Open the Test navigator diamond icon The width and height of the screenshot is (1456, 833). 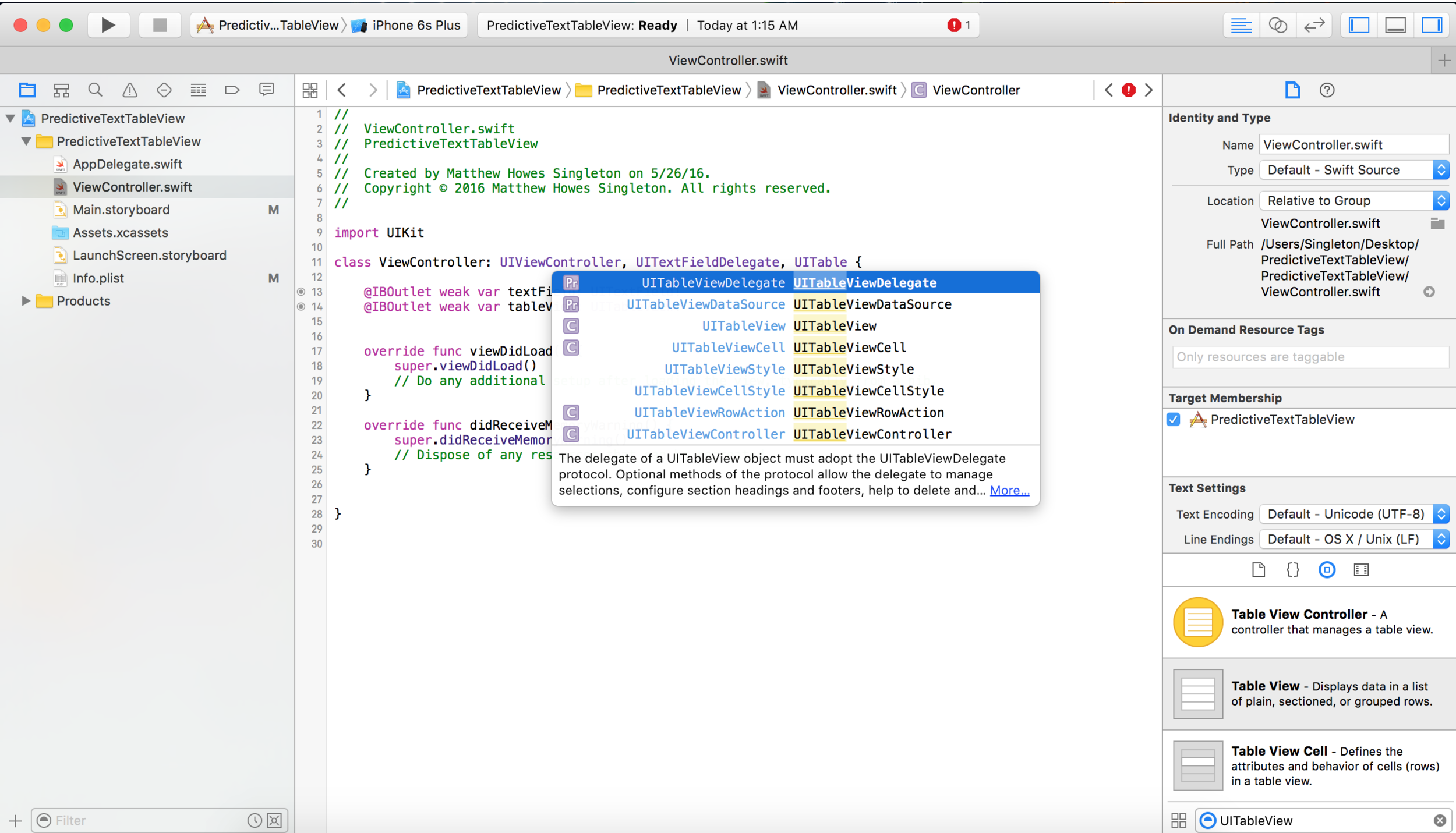point(164,90)
